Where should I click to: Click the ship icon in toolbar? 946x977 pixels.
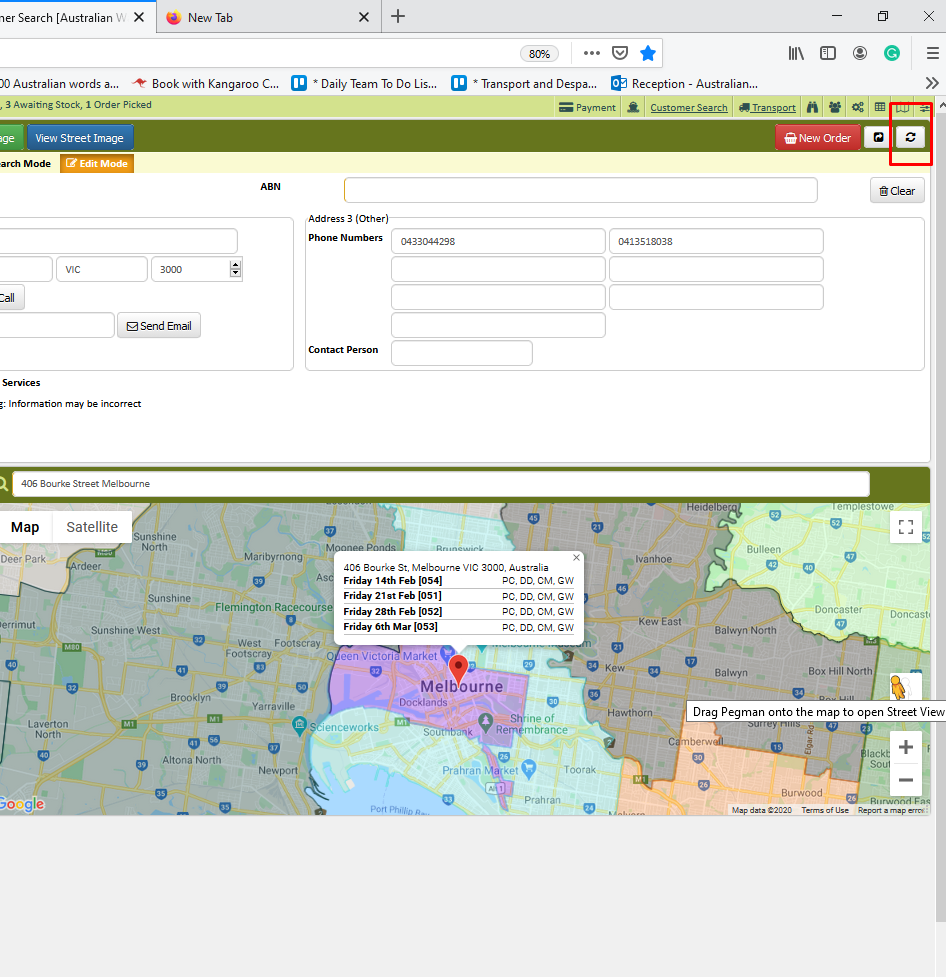click(x=633, y=107)
